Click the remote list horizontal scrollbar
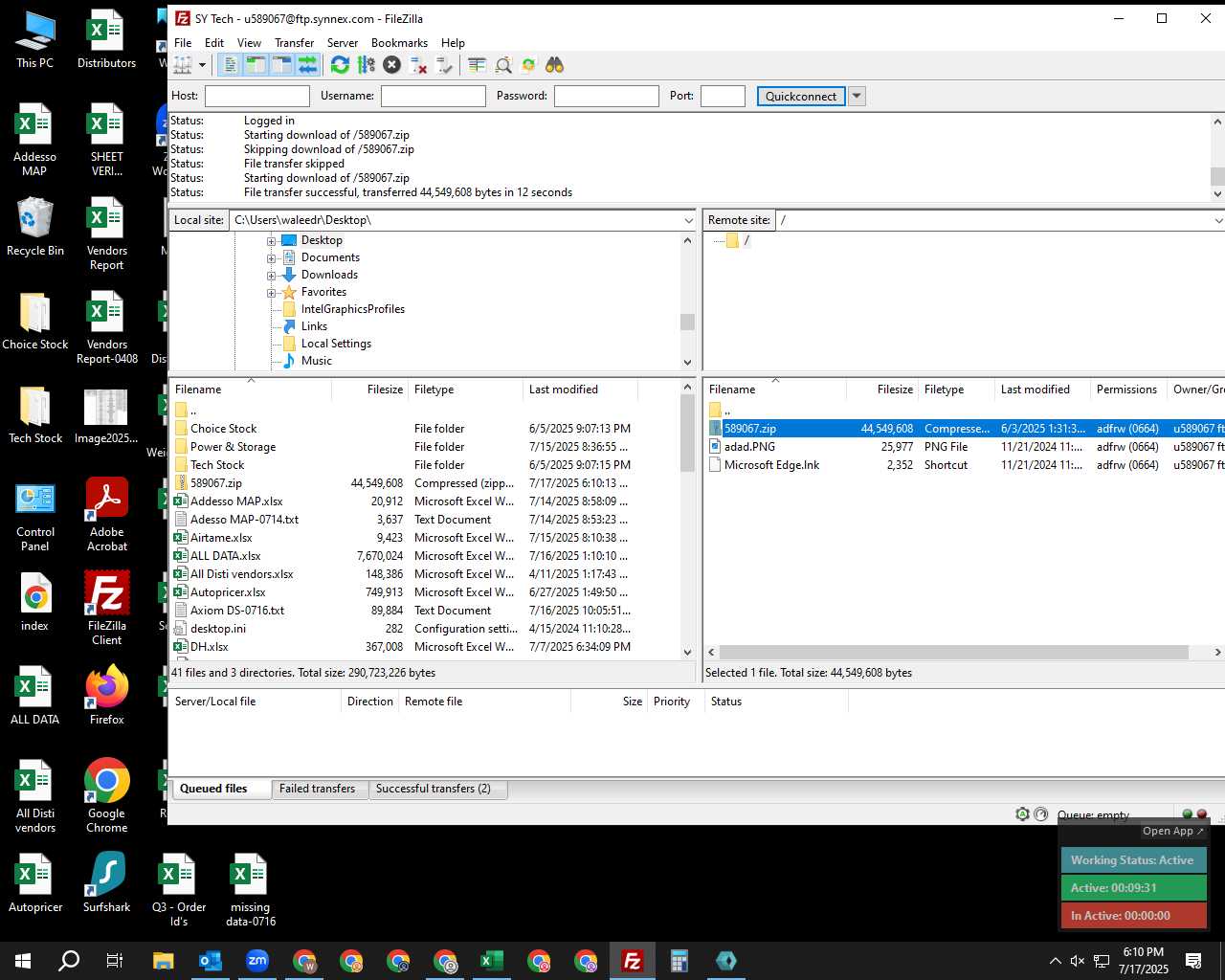The image size is (1225, 980). pyautogui.click(x=953, y=652)
